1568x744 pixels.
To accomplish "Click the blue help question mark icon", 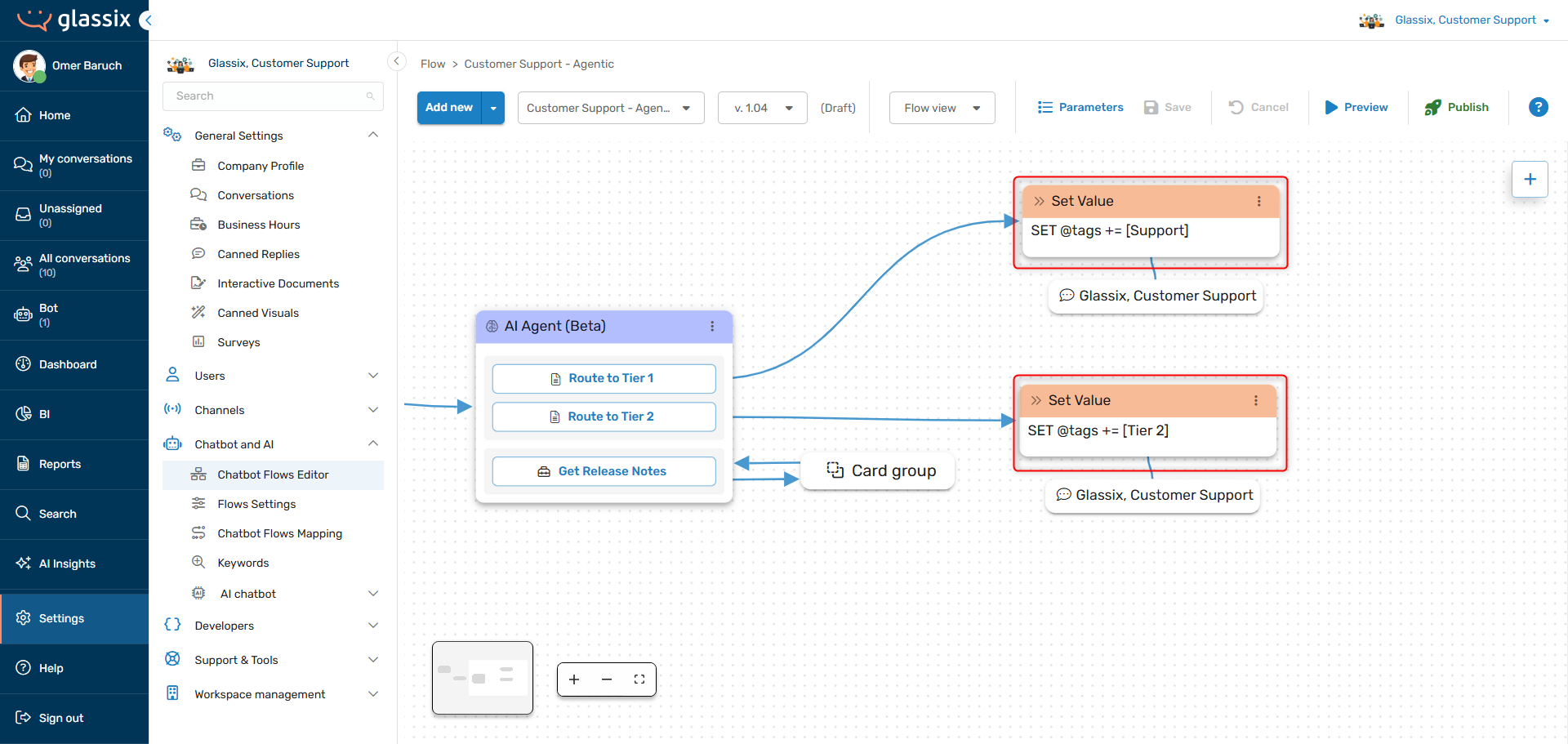I will click(x=1539, y=107).
